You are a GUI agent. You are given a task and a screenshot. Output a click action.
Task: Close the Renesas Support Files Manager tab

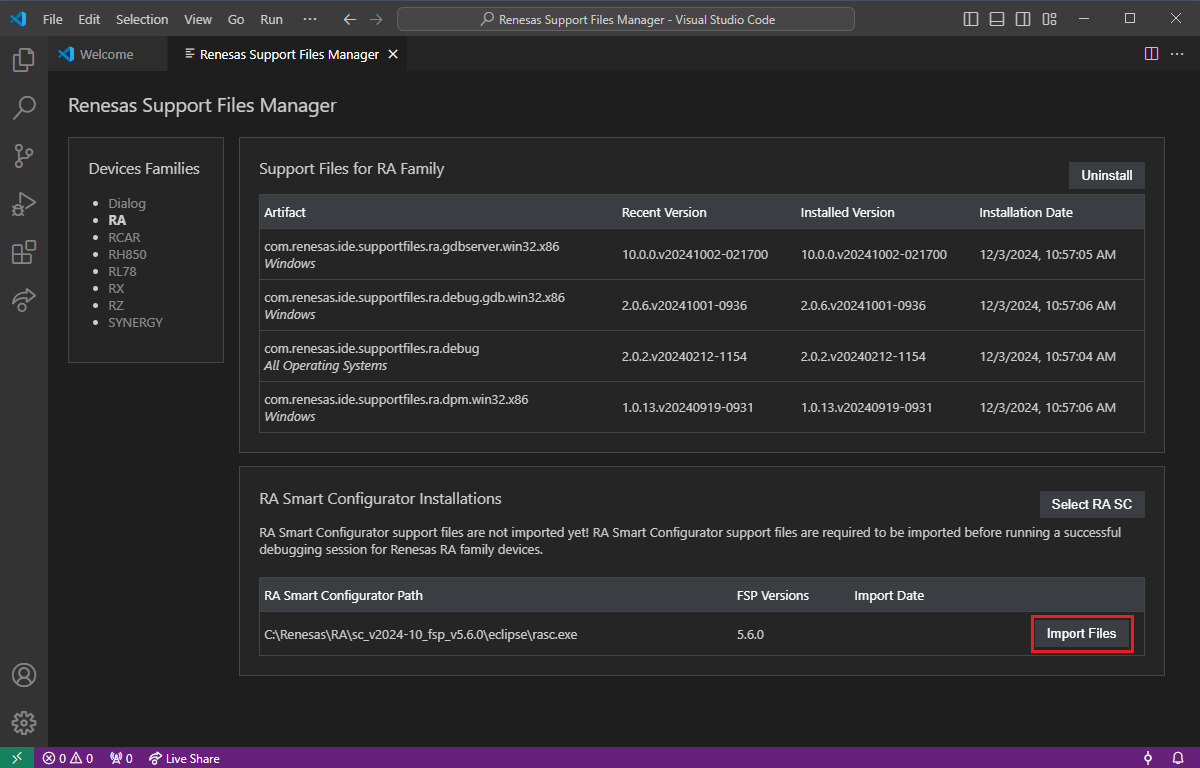(393, 55)
